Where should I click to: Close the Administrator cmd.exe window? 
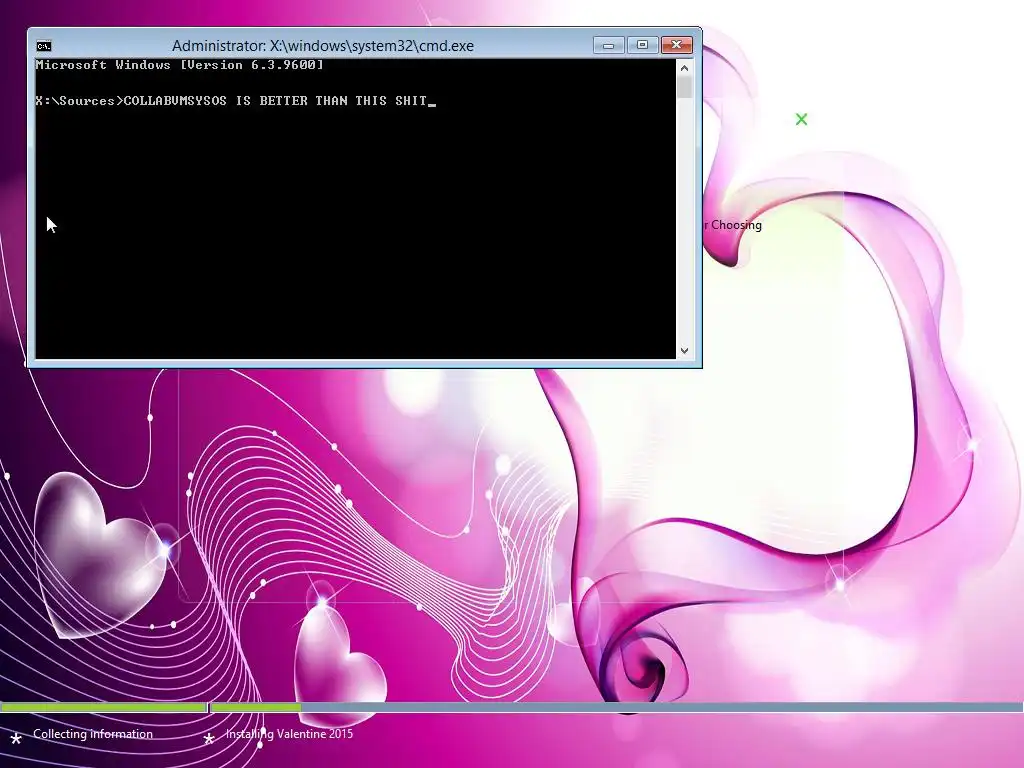677,45
